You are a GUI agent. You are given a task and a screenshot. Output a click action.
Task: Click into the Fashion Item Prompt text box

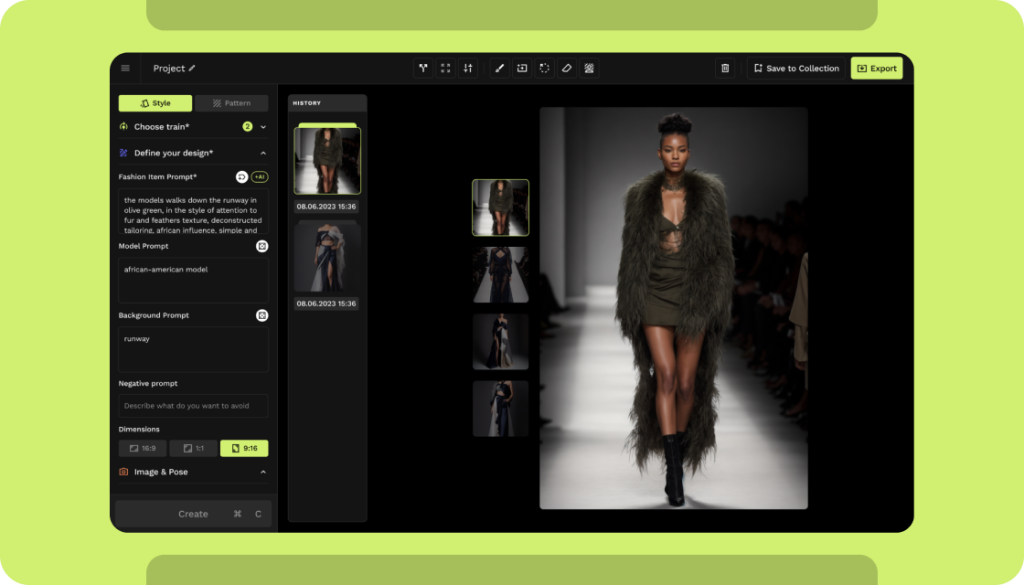coord(193,212)
